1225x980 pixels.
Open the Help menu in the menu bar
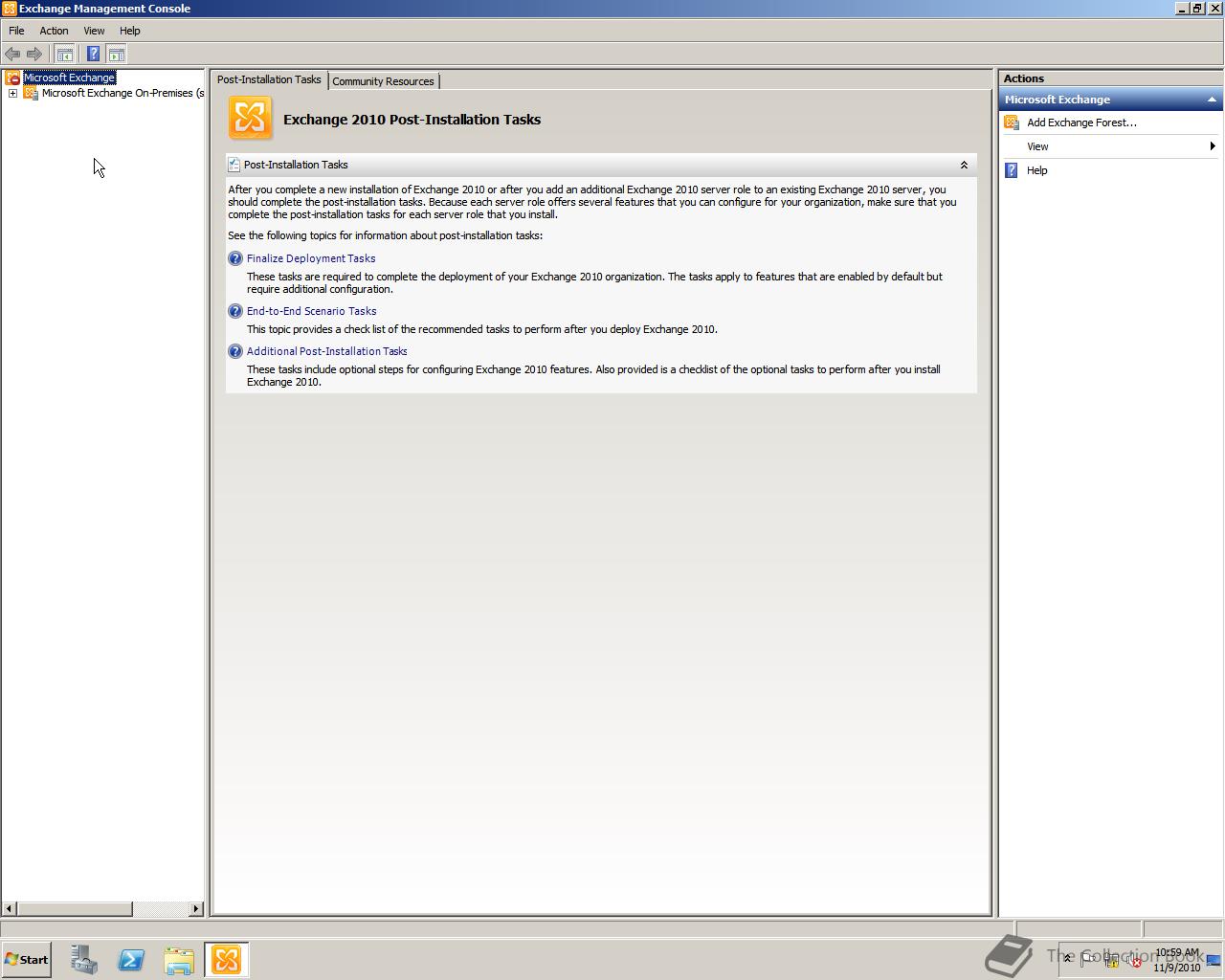click(x=130, y=31)
